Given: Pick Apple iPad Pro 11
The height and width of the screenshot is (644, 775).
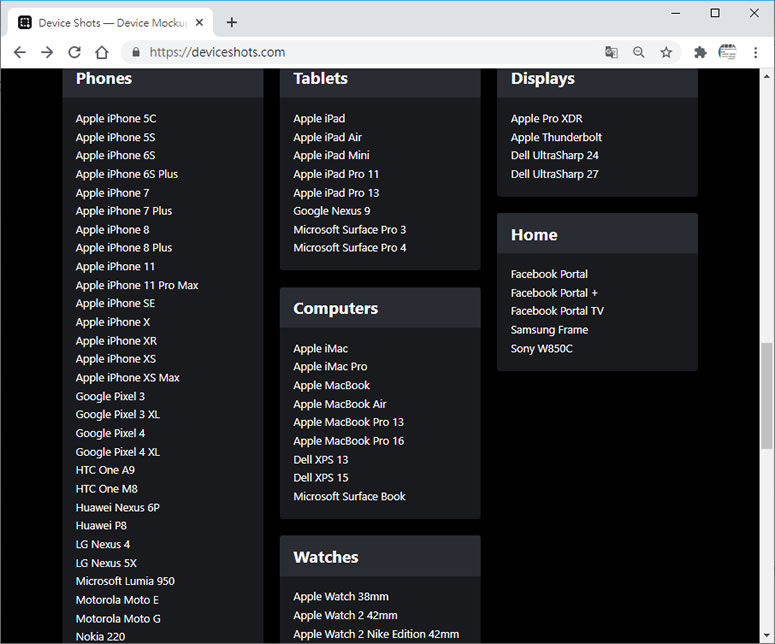Looking at the screenshot, I should point(336,174).
